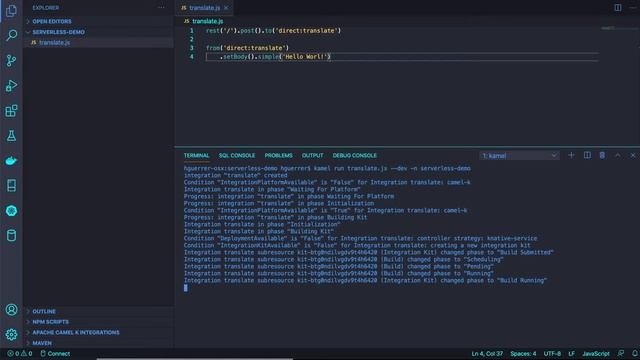Place cursor in line 4 setBody code

[x=275, y=57]
